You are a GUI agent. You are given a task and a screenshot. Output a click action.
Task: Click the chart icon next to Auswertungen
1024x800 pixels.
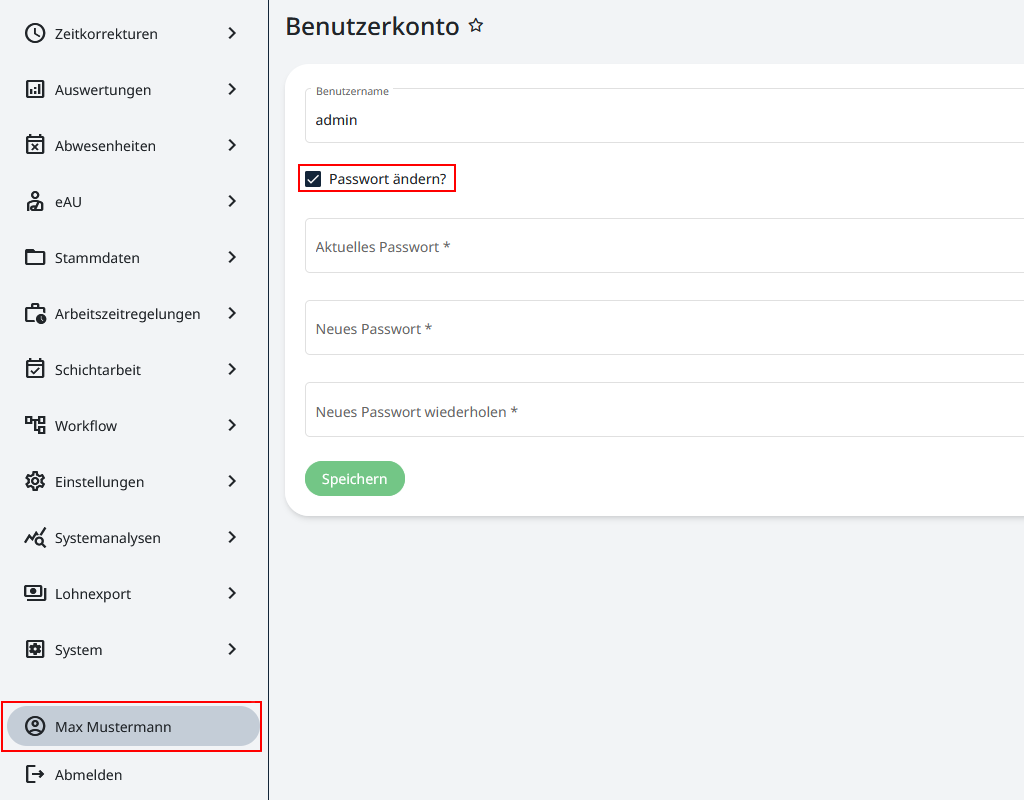click(35, 89)
